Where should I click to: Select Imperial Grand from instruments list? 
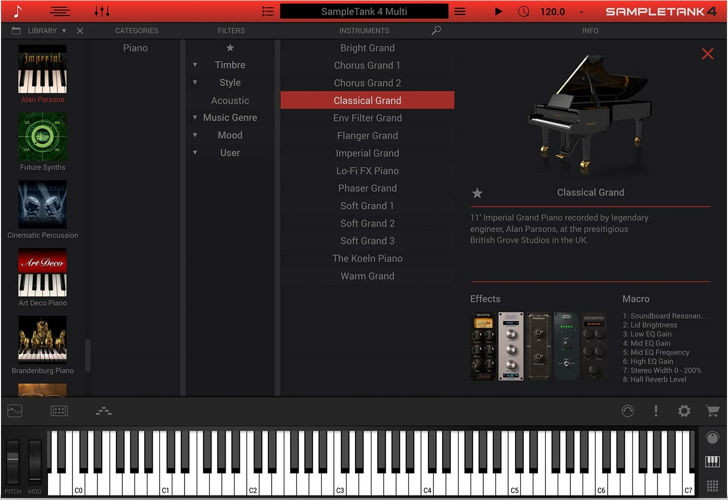(367, 153)
